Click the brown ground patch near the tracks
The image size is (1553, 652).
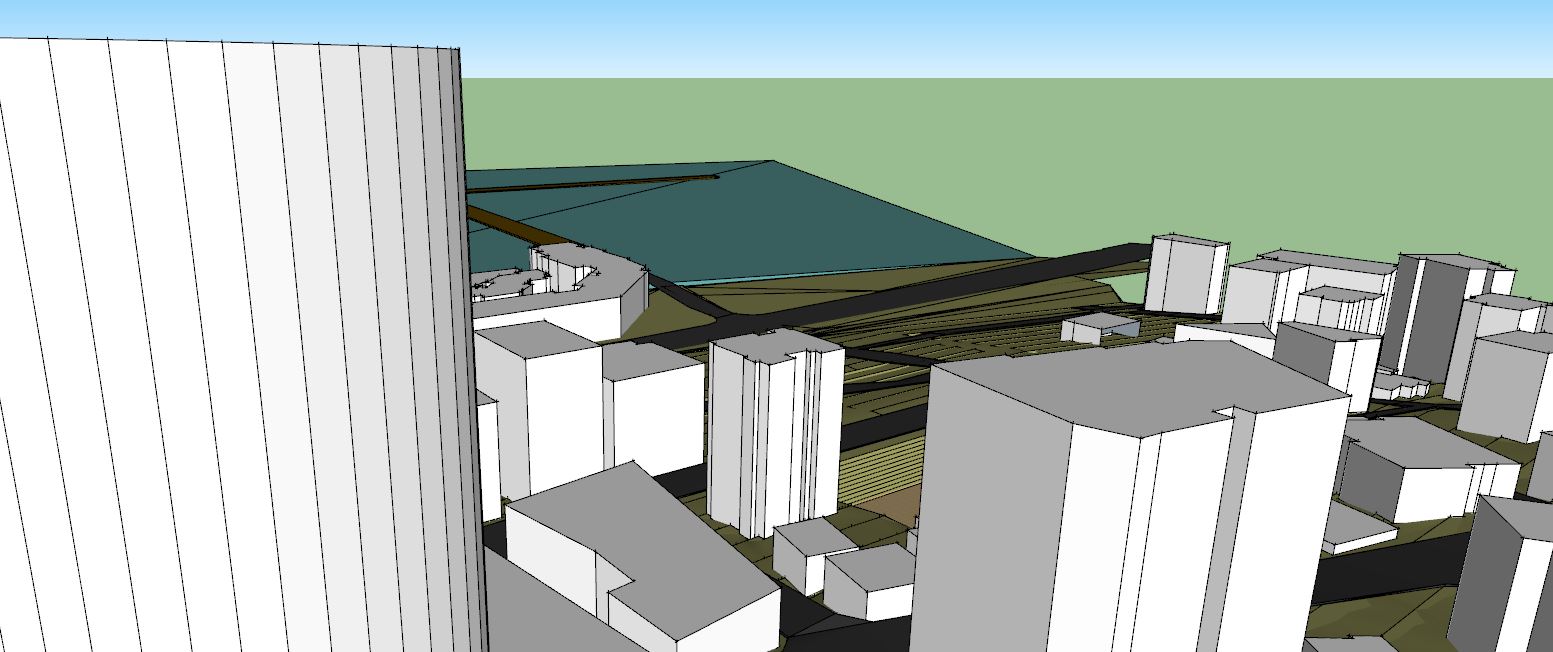point(895,507)
